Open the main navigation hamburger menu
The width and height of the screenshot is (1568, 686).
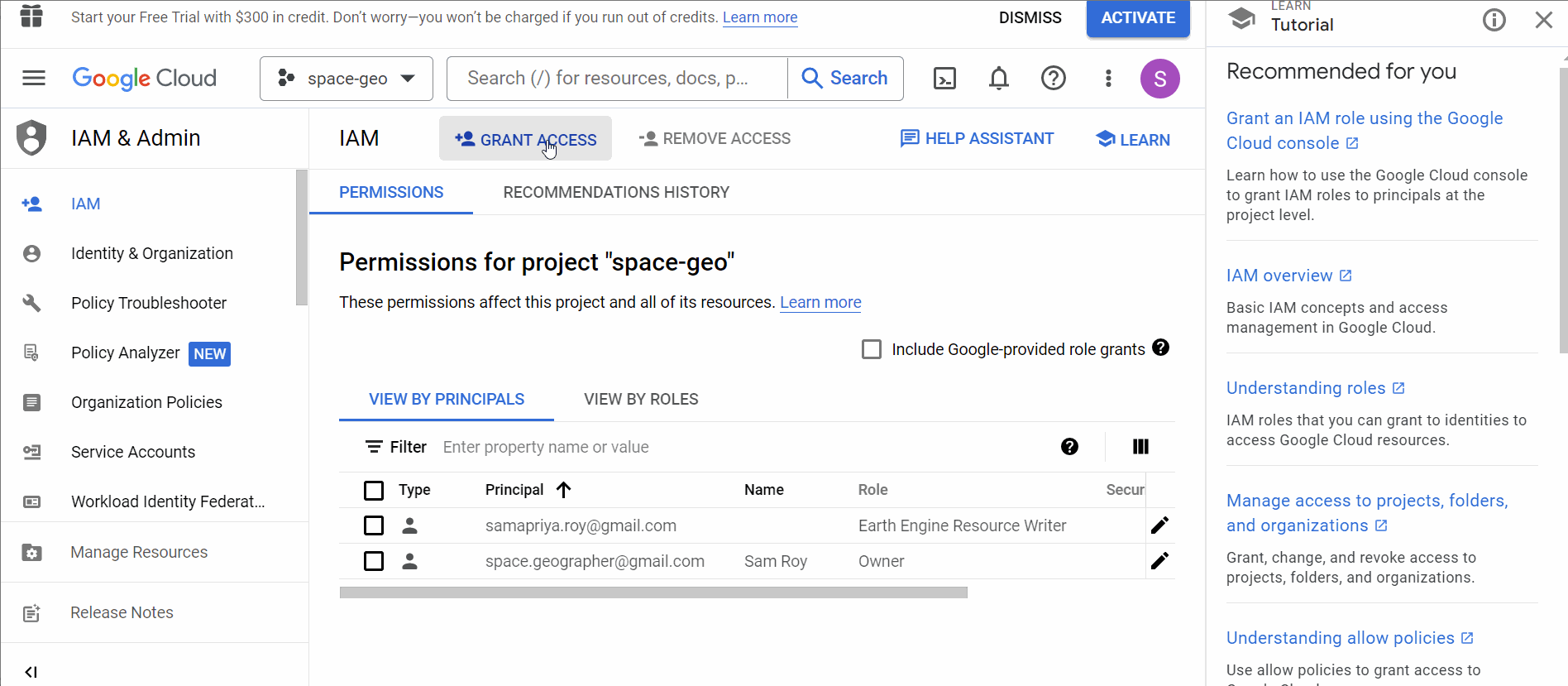pos(34,78)
